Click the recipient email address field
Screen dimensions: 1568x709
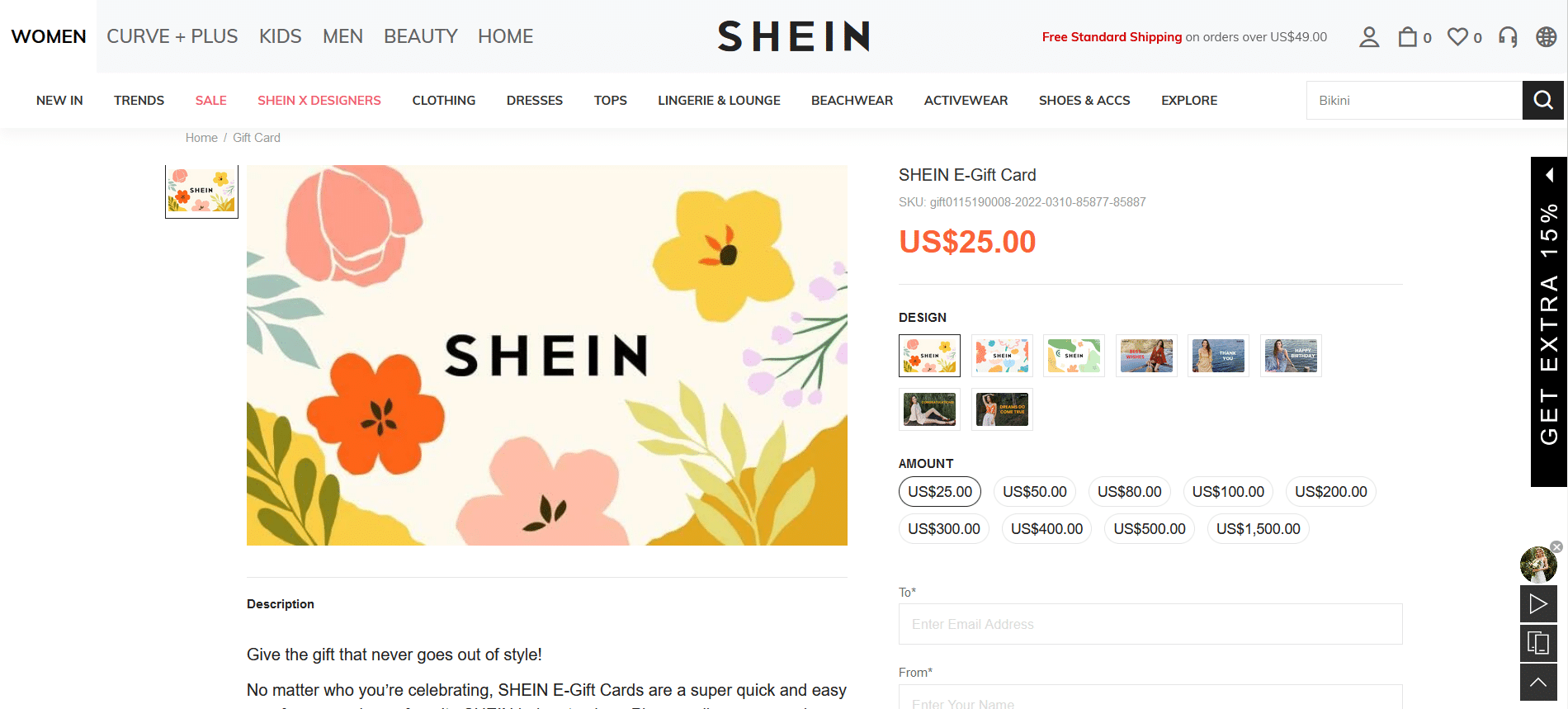click(1150, 624)
